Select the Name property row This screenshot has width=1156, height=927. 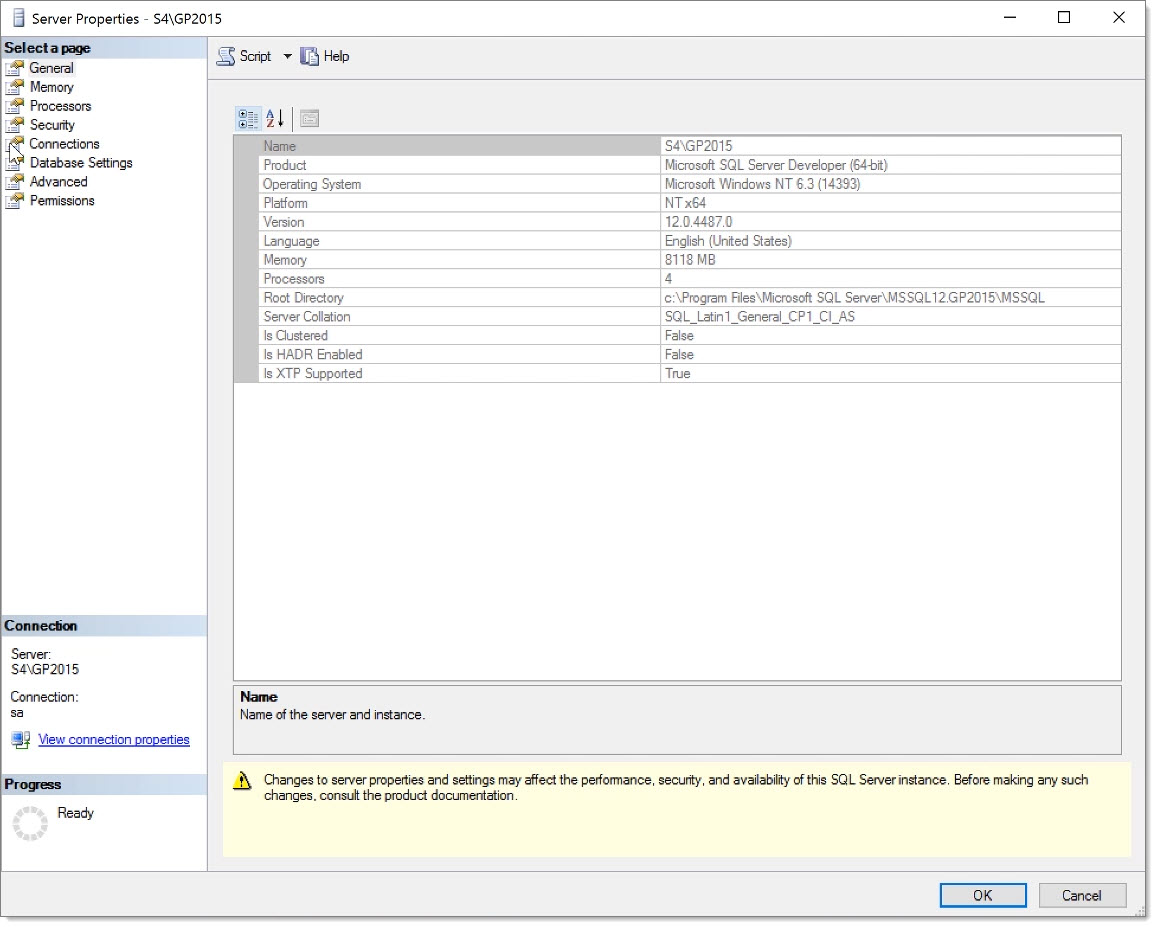coord(678,146)
